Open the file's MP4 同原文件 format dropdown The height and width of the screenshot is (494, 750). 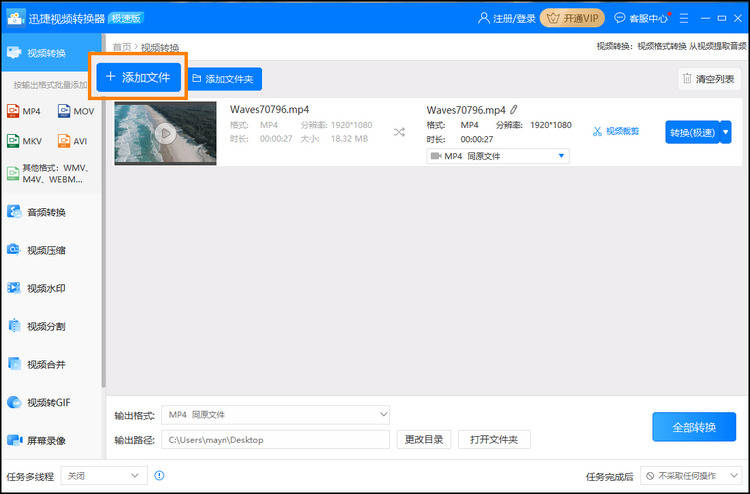pos(497,156)
